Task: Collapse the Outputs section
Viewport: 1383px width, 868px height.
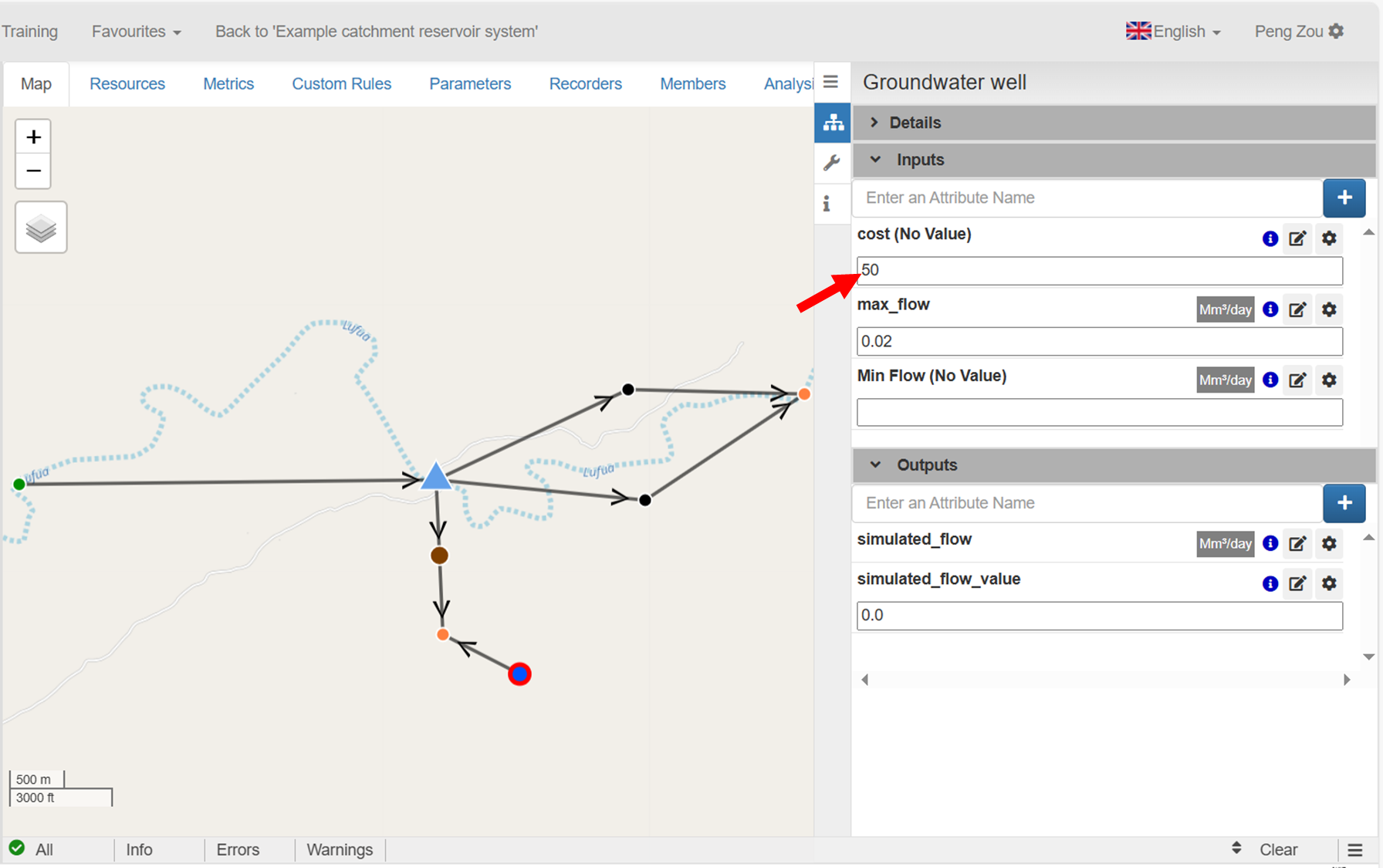Action: (926, 465)
